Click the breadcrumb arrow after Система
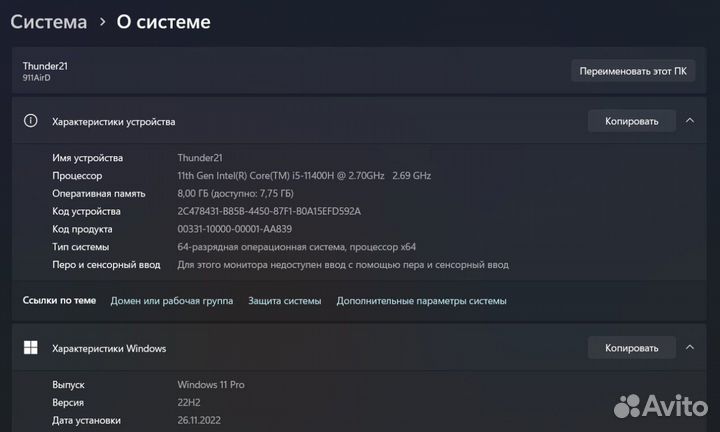720x432 pixels. (x=103, y=22)
